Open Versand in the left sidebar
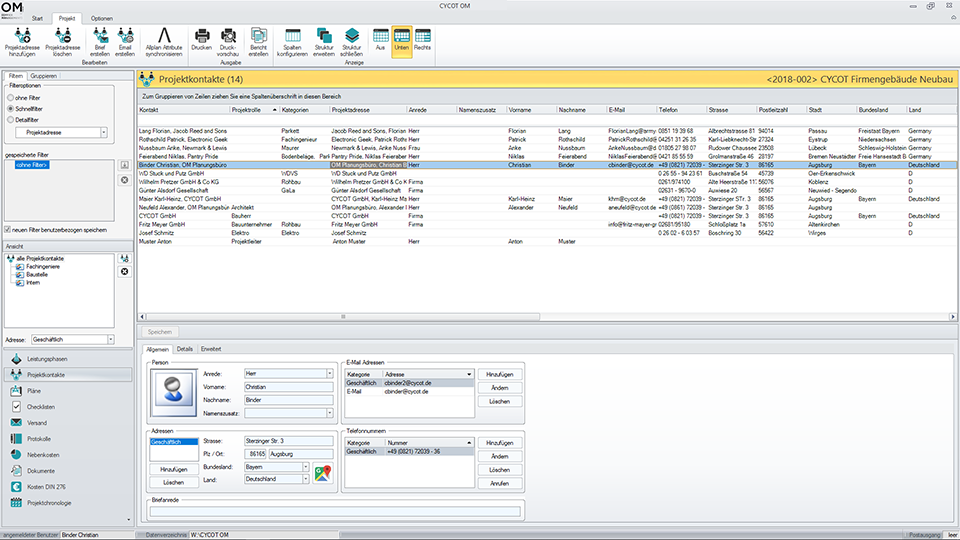This screenshot has width=960, height=540. [37, 423]
